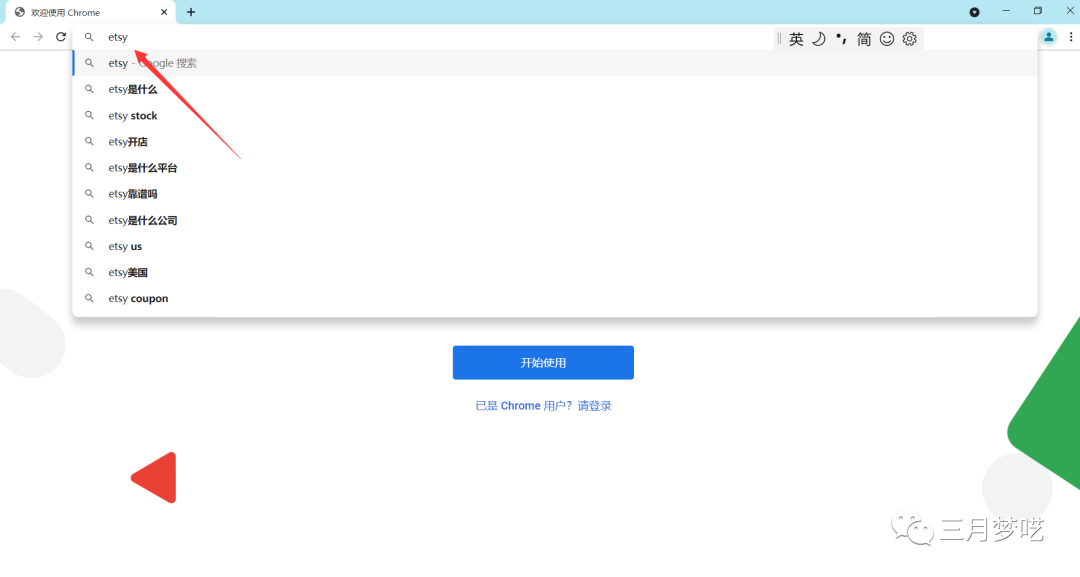Click the search icon beside etsy us

tap(89, 246)
